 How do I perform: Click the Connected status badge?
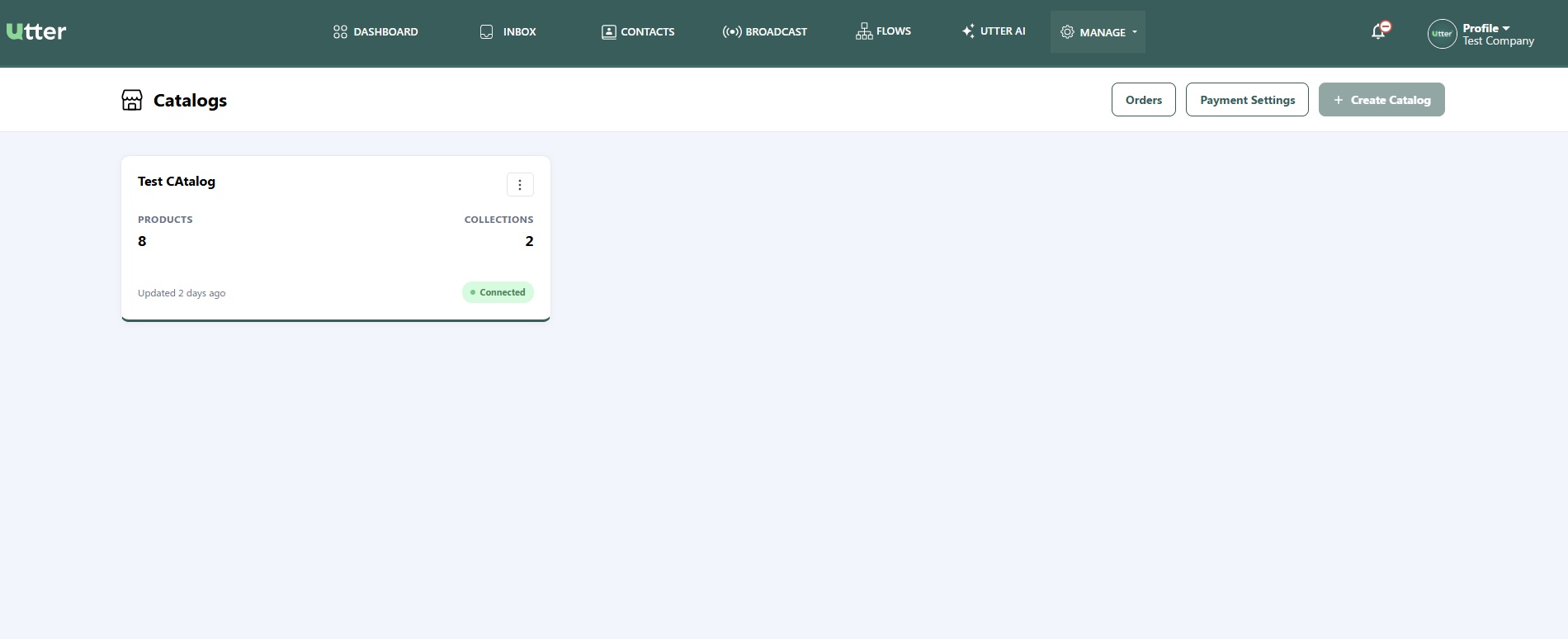[x=498, y=292]
